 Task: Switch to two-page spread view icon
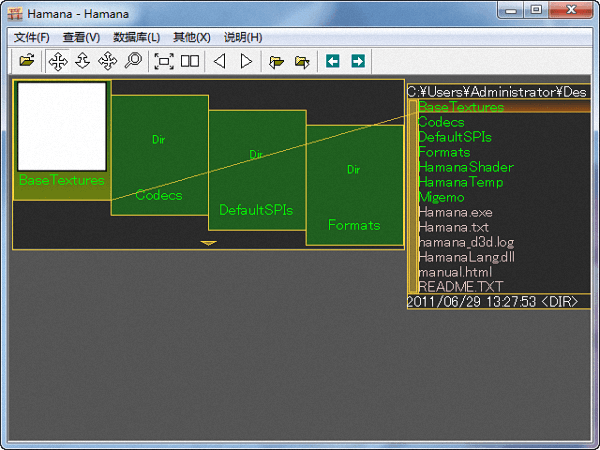tap(189, 61)
